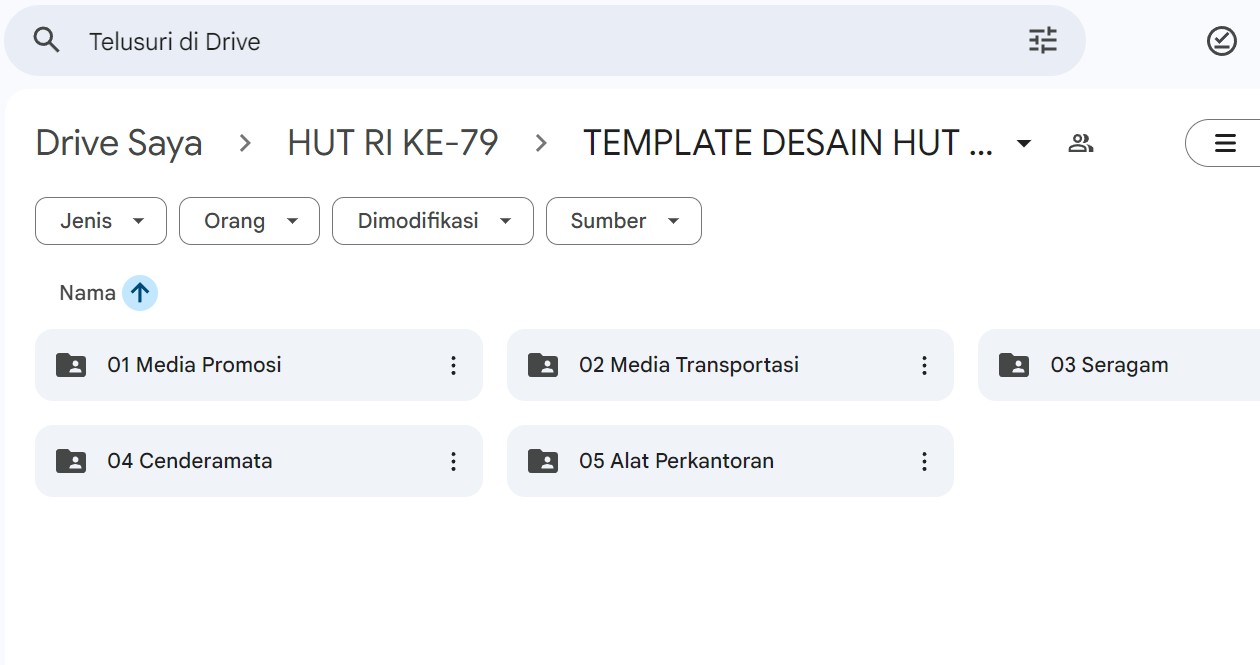Expand the Sumber filter dropdown
Viewport: 1260px width, 665px height.
pos(623,221)
